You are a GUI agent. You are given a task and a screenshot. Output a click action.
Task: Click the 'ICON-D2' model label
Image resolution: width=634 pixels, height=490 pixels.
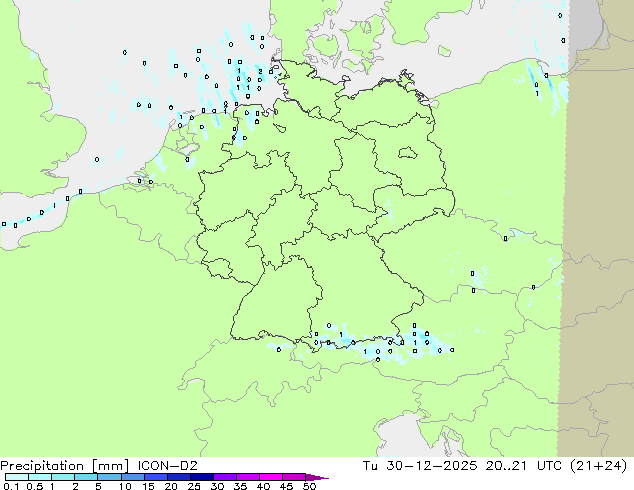tap(167, 466)
